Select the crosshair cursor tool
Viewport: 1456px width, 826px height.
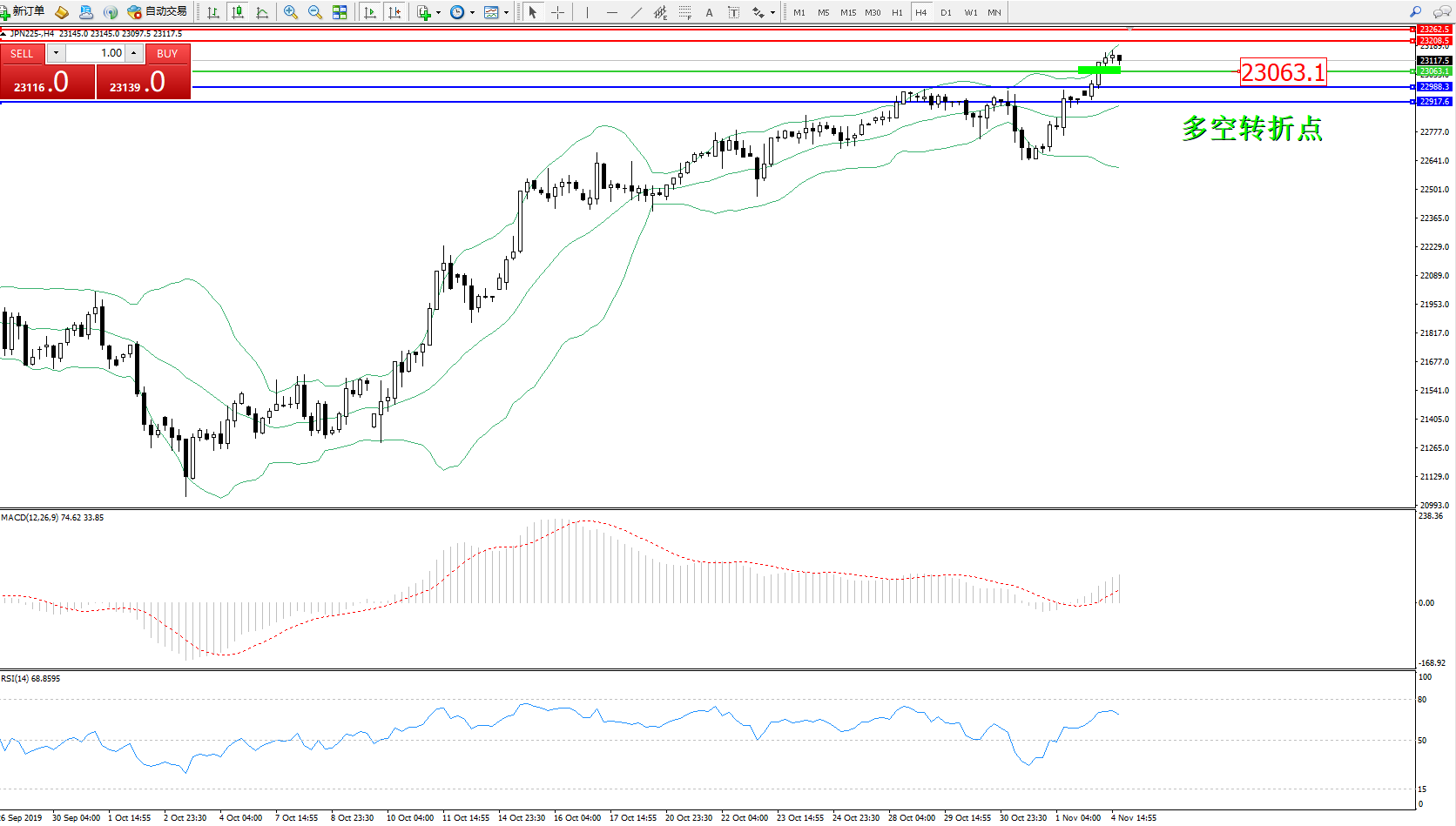click(x=557, y=12)
